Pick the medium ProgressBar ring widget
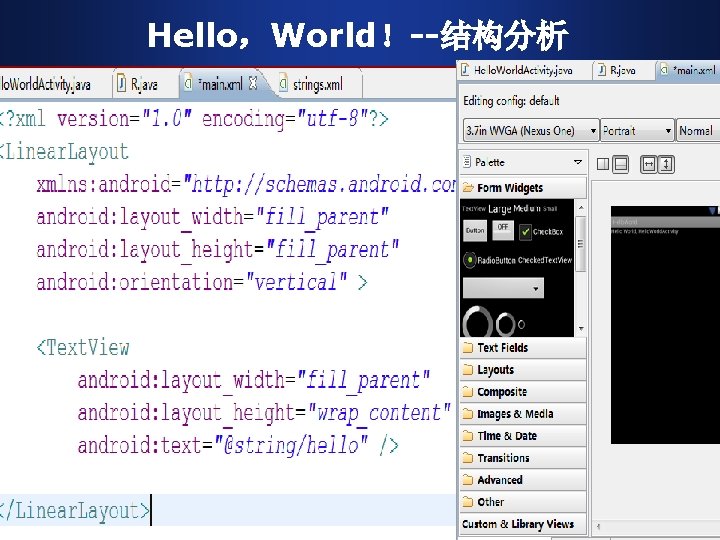The height and width of the screenshot is (540, 720). [x=506, y=324]
